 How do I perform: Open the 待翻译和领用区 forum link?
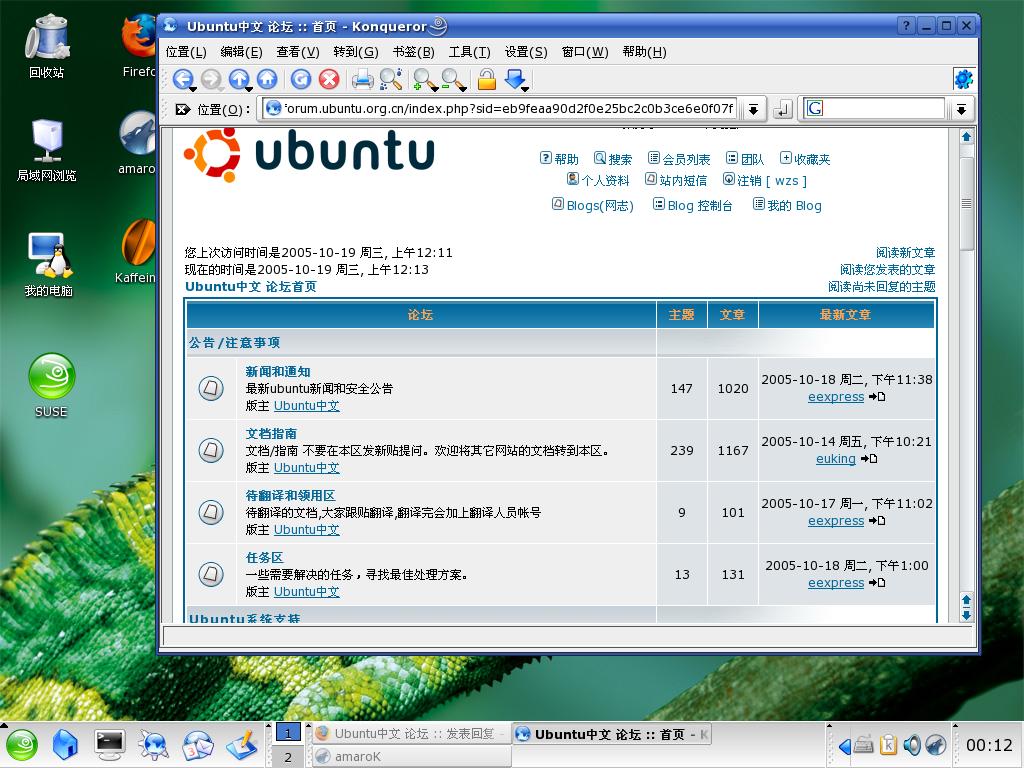pyautogui.click(x=291, y=495)
